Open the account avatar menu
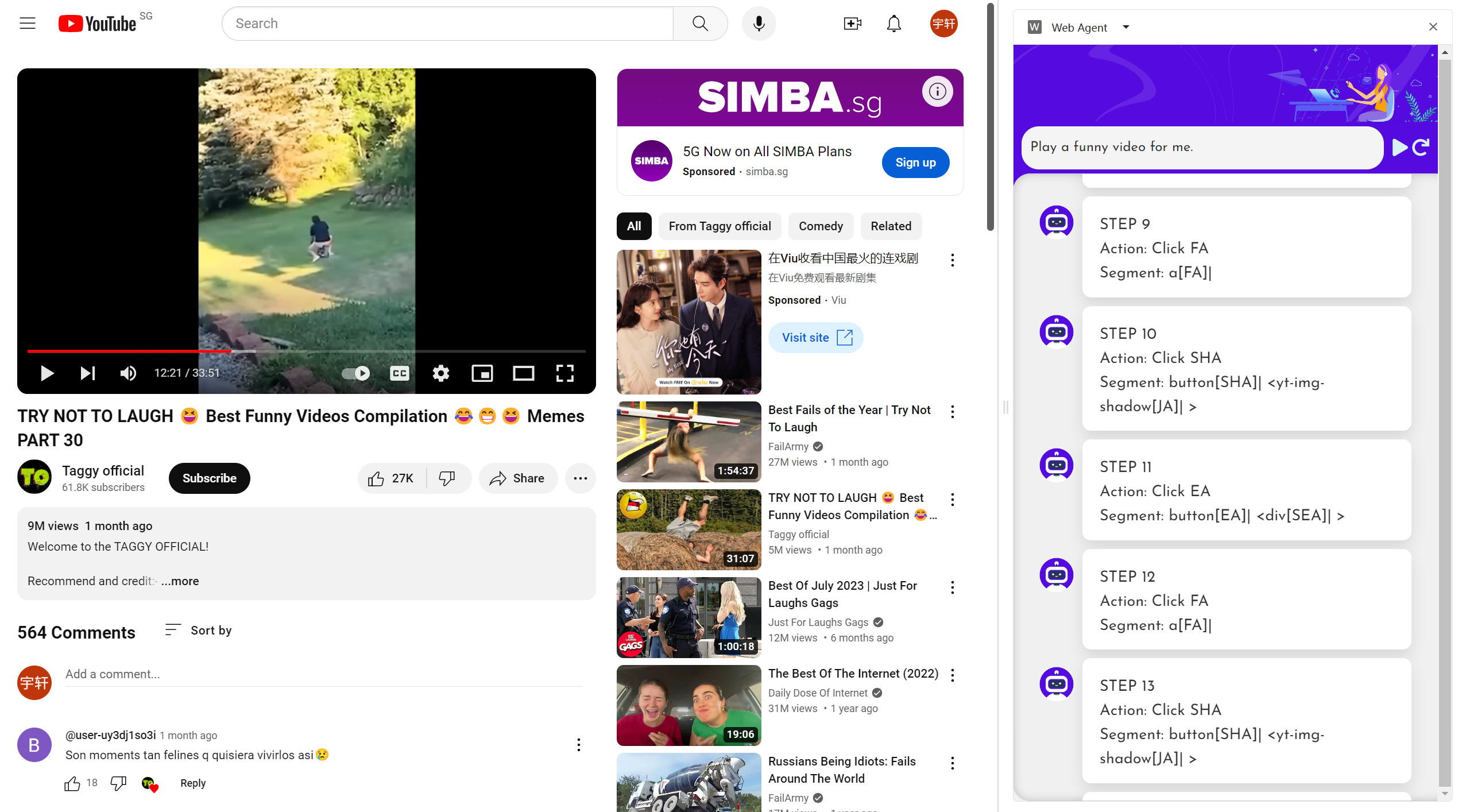1466x812 pixels. coord(943,24)
